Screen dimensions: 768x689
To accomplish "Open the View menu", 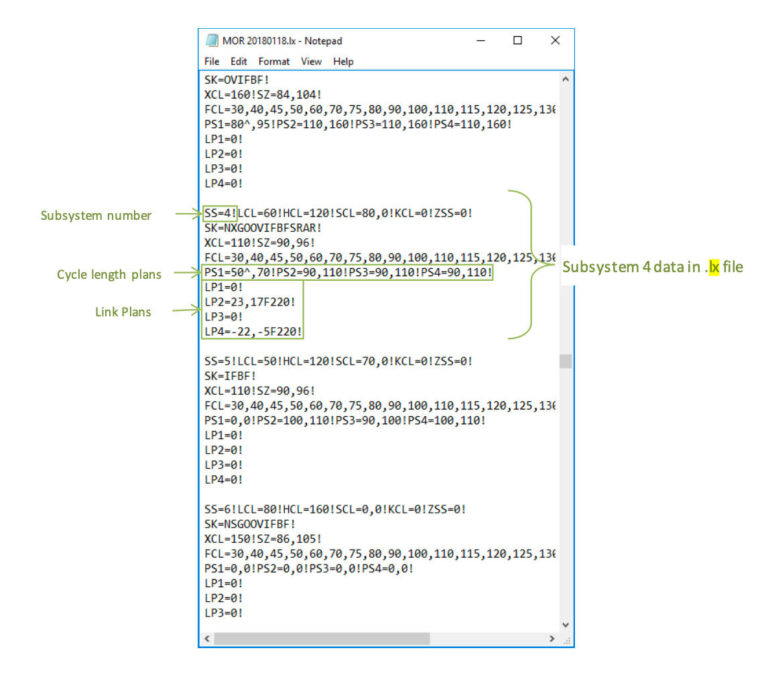I will click(x=311, y=61).
